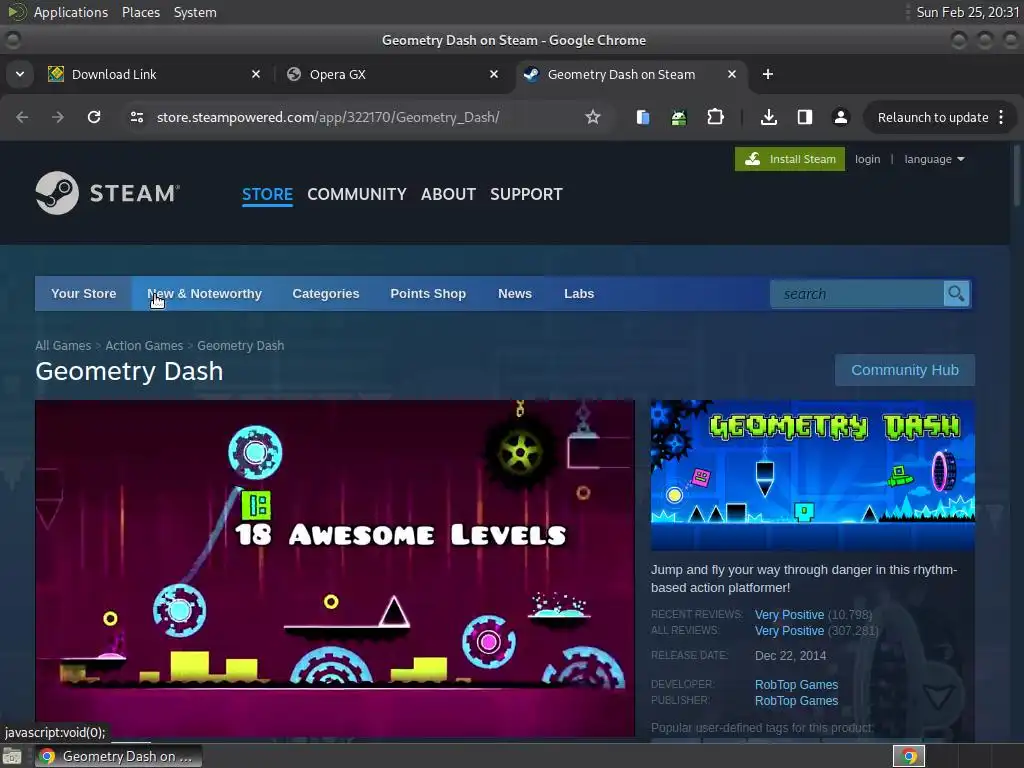The image size is (1024, 768).
Task: Click the page vertical scrollbar
Action: (x=1017, y=176)
